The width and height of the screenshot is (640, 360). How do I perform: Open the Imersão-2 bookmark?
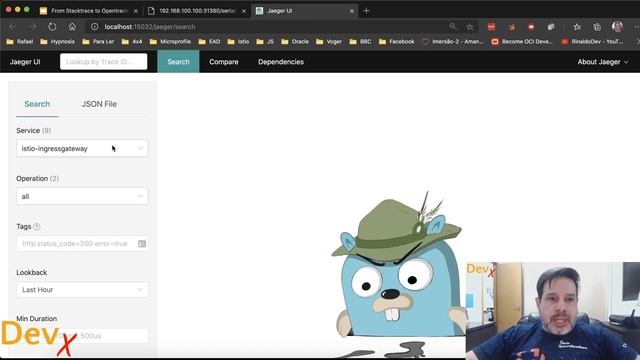pos(453,41)
